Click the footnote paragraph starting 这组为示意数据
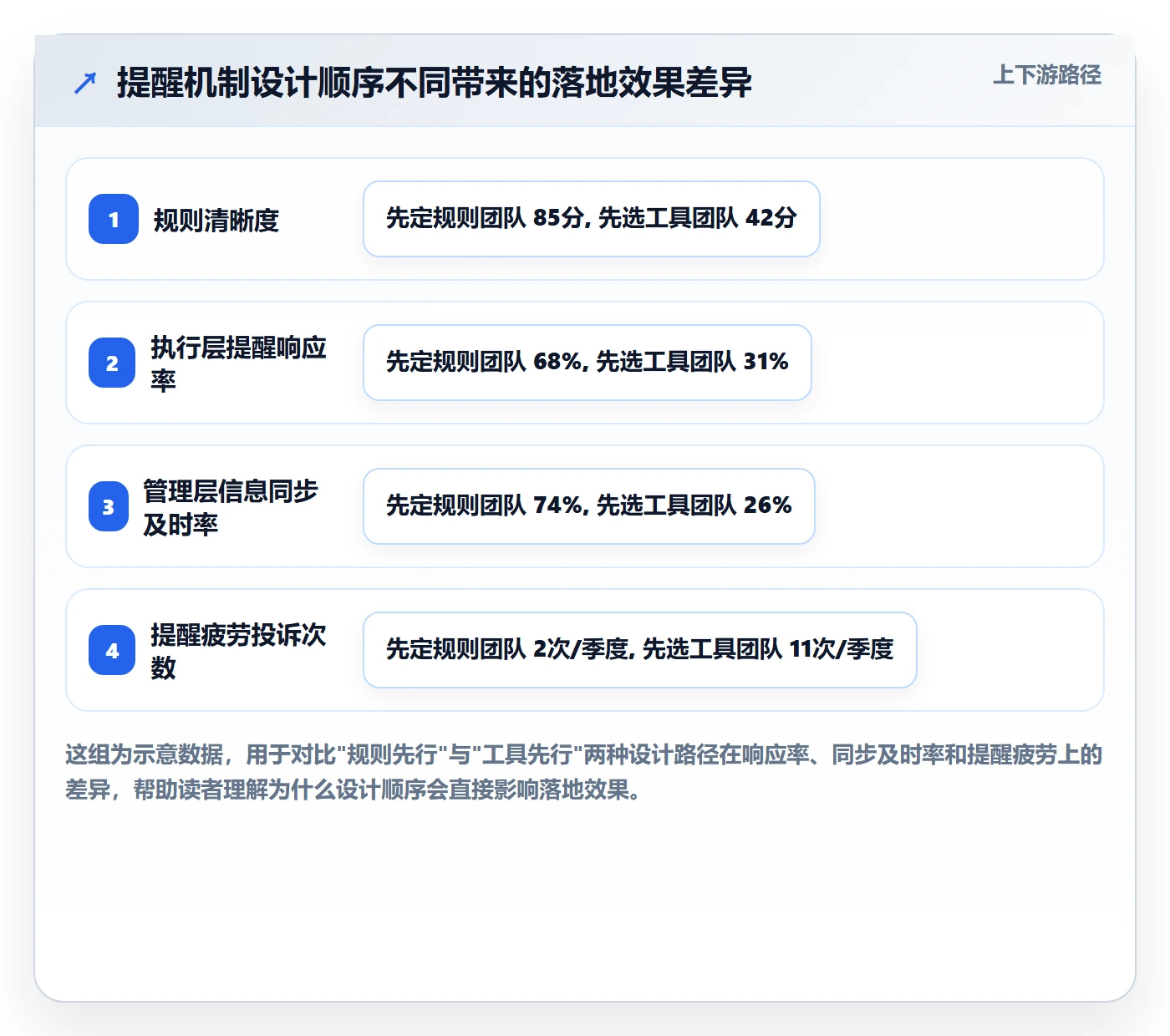1170x1036 pixels. pyautogui.click(x=584, y=772)
